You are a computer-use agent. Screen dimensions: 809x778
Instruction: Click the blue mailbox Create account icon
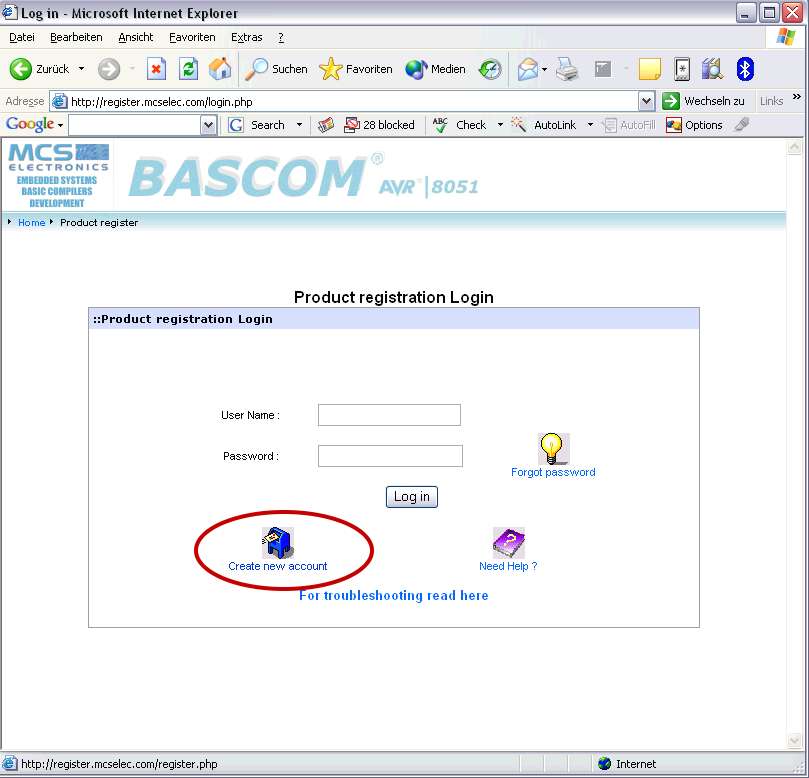(278, 543)
